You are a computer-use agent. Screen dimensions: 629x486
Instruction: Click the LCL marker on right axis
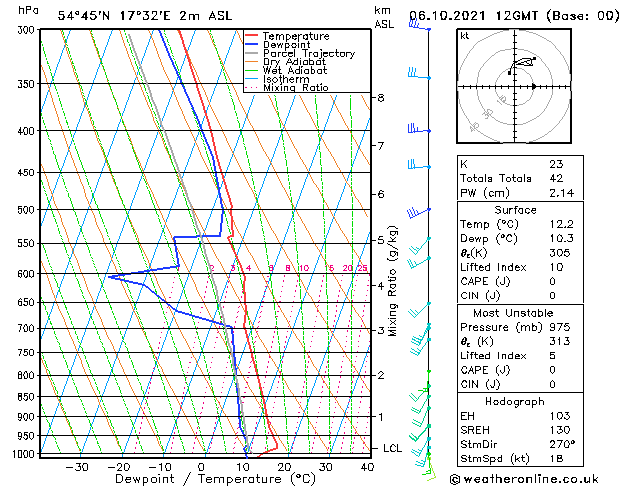pyautogui.click(x=393, y=448)
